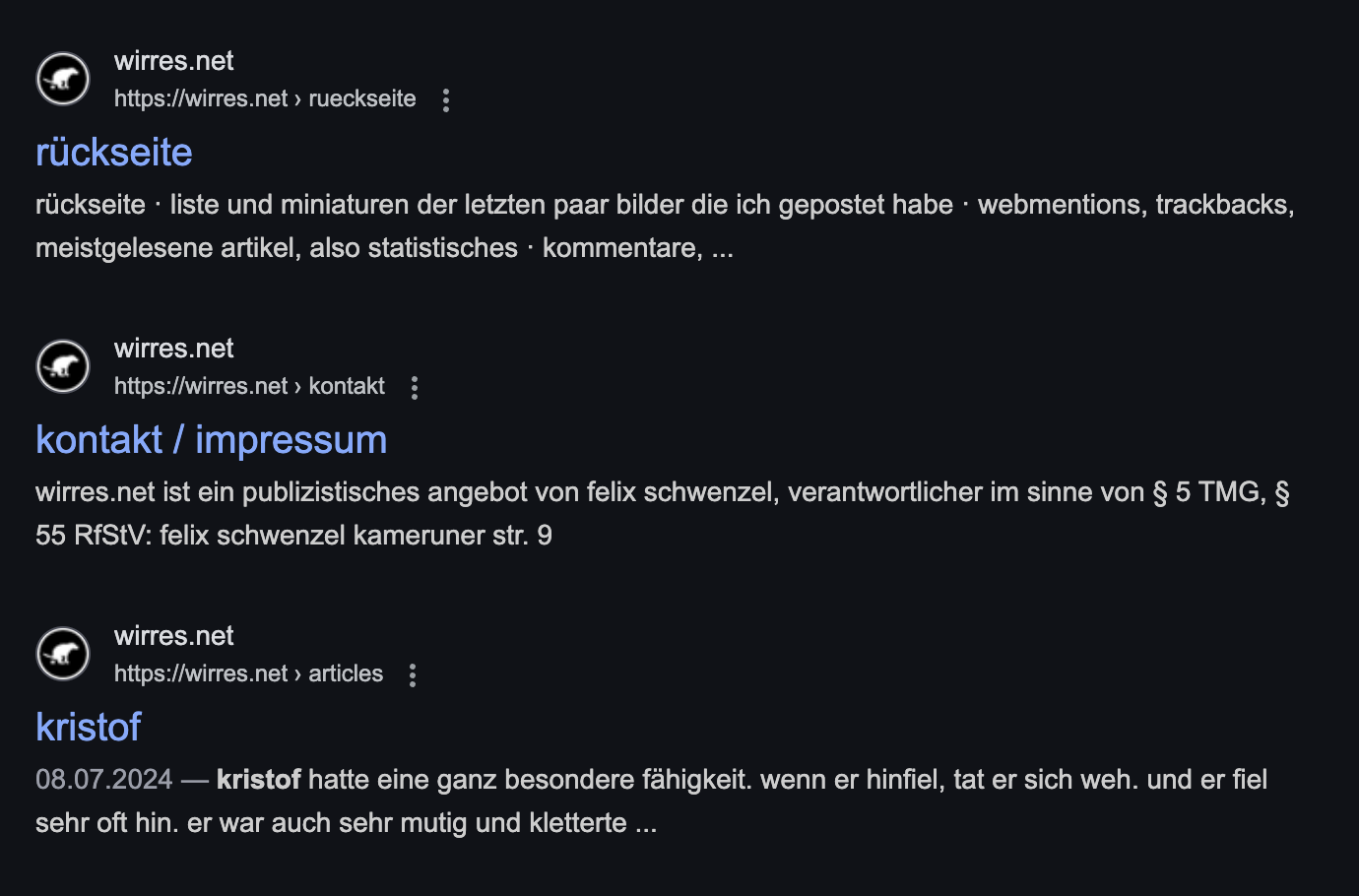
Task: Click the wirres.net favicon beside the articles result
Action: 63,654
